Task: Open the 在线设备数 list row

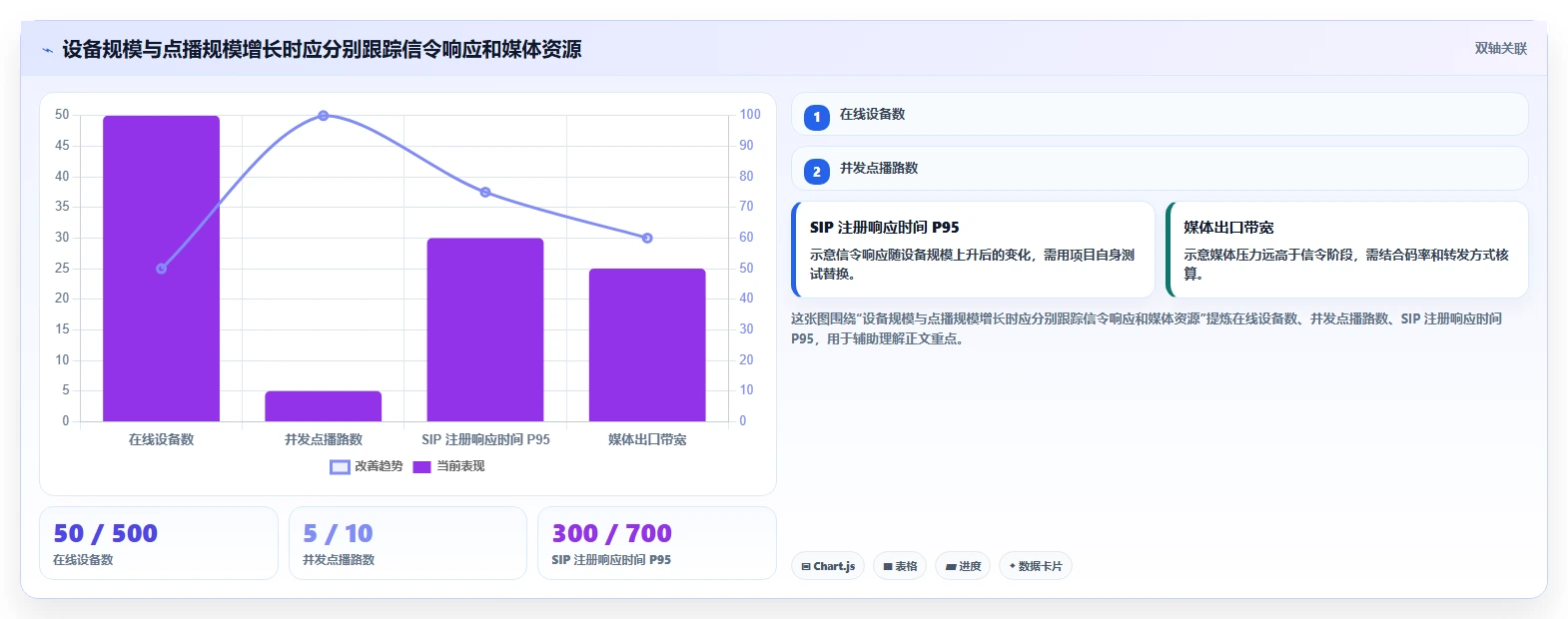Action: [1160, 114]
